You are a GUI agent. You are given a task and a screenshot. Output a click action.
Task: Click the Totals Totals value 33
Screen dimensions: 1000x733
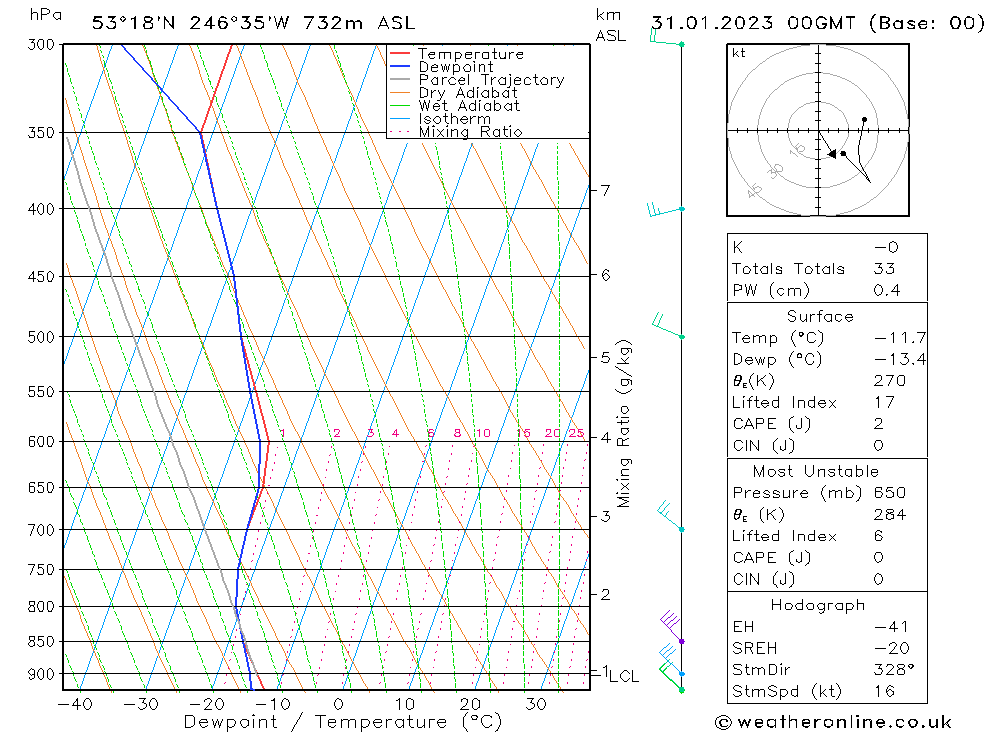(x=884, y=269)
